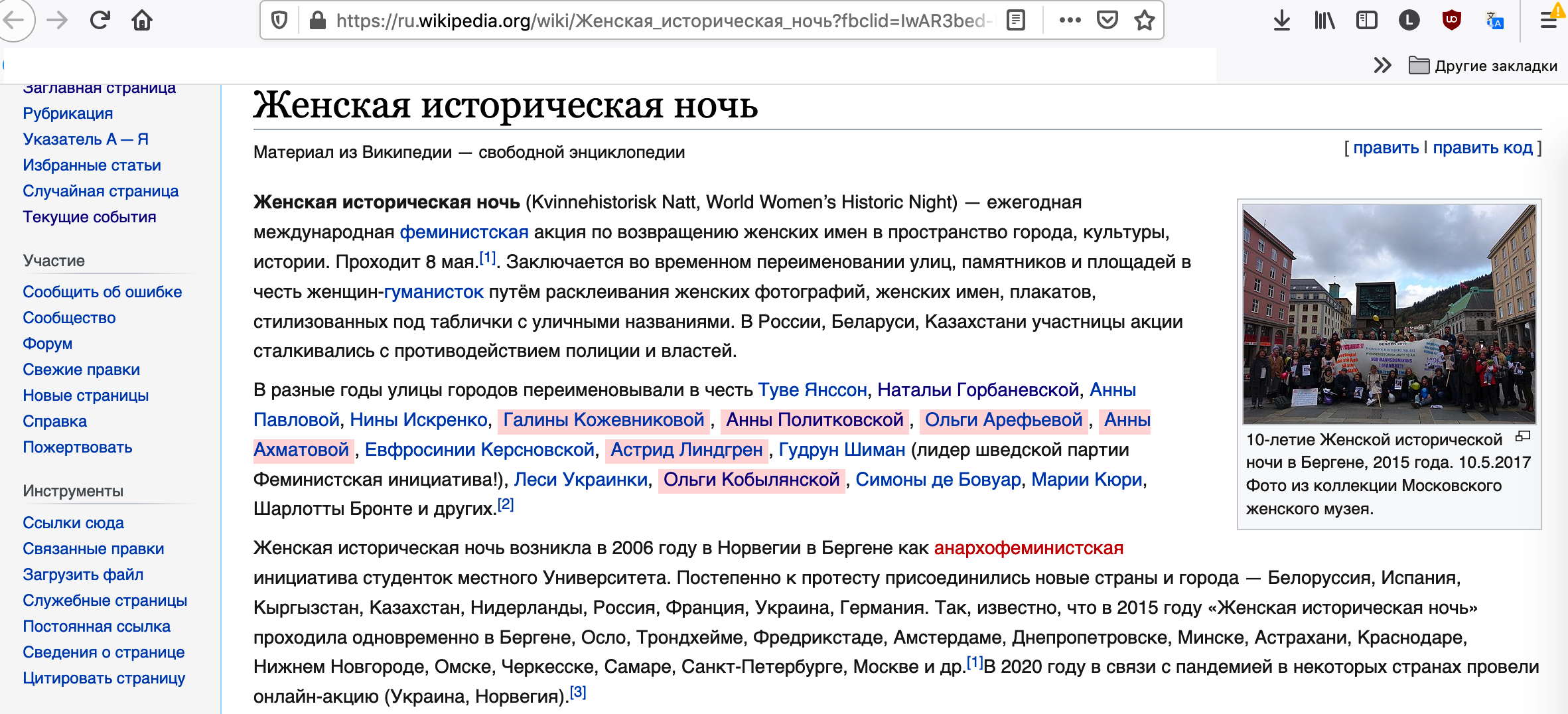
Task: Open the Сообщество link
Action: coord(69,318)
